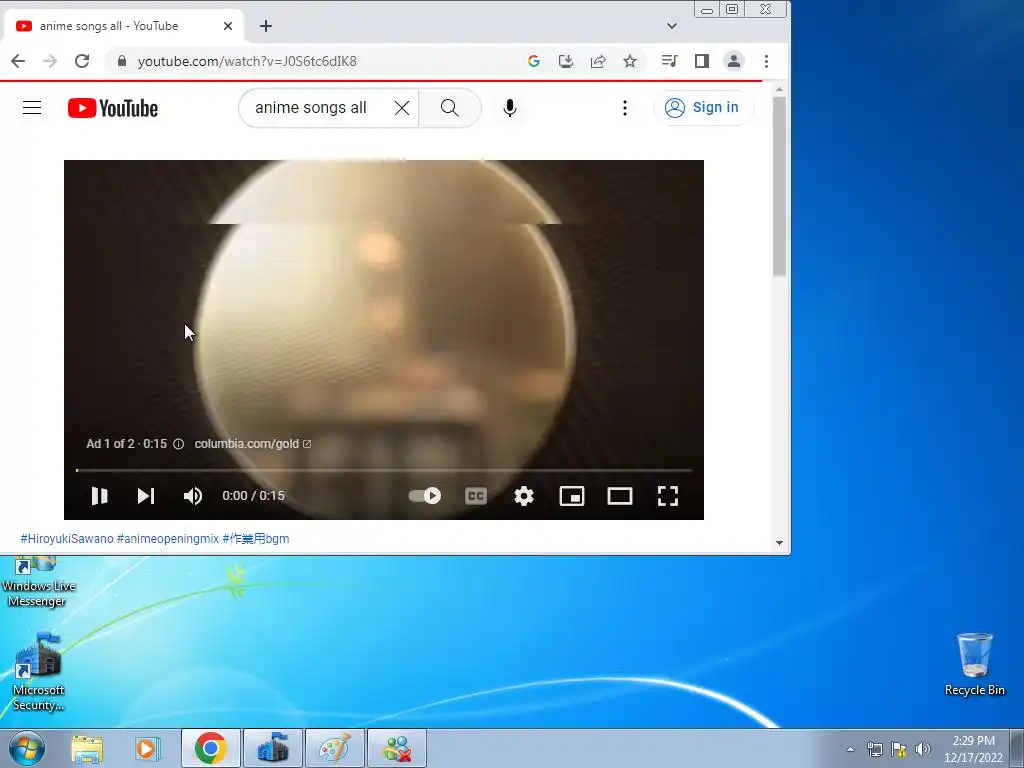Screen dimensions: 1024x768
Task: Open Windows Explorer from taskbar
Action: 87,748
